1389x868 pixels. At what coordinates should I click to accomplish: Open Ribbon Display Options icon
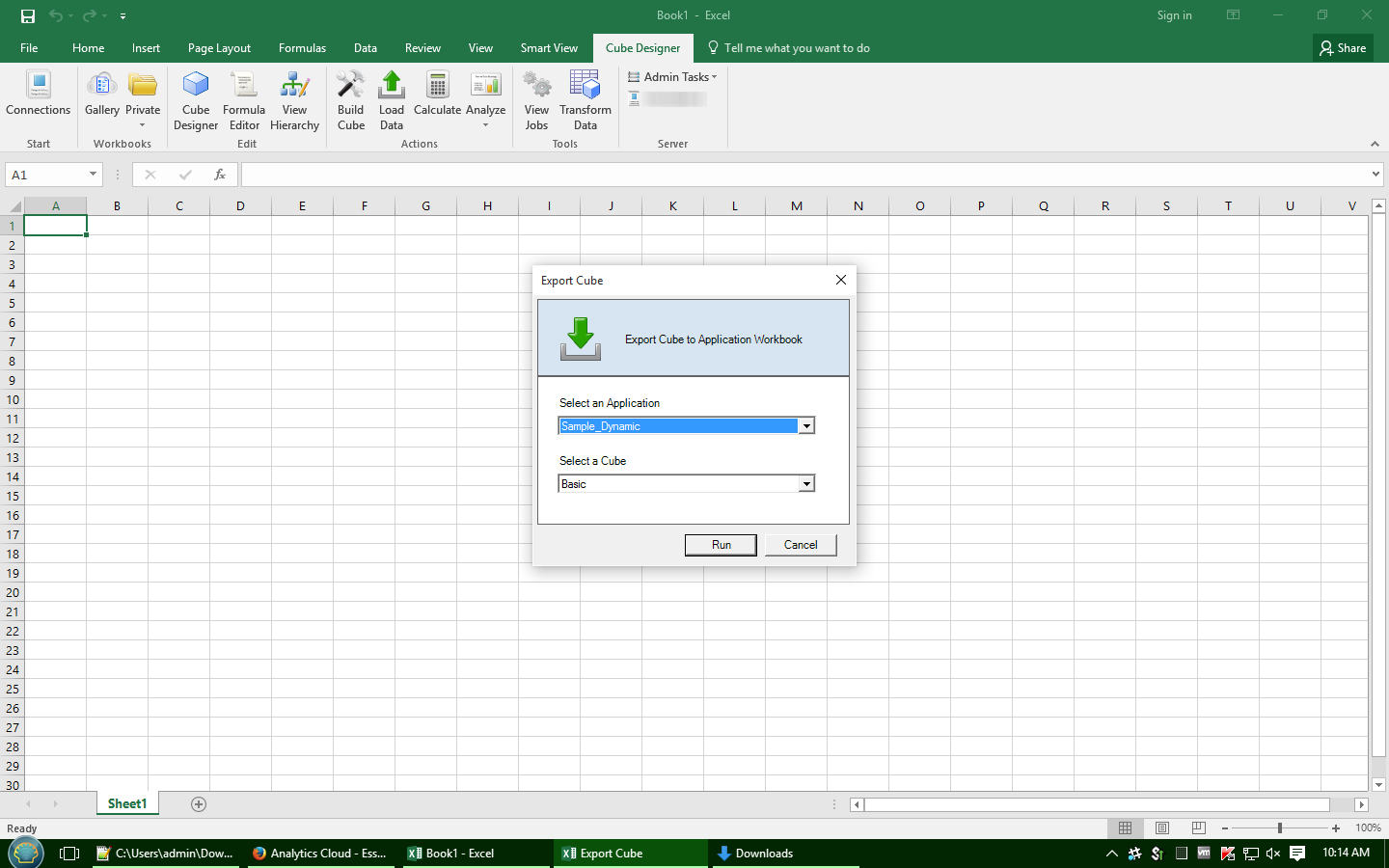tap(1233, 15)
